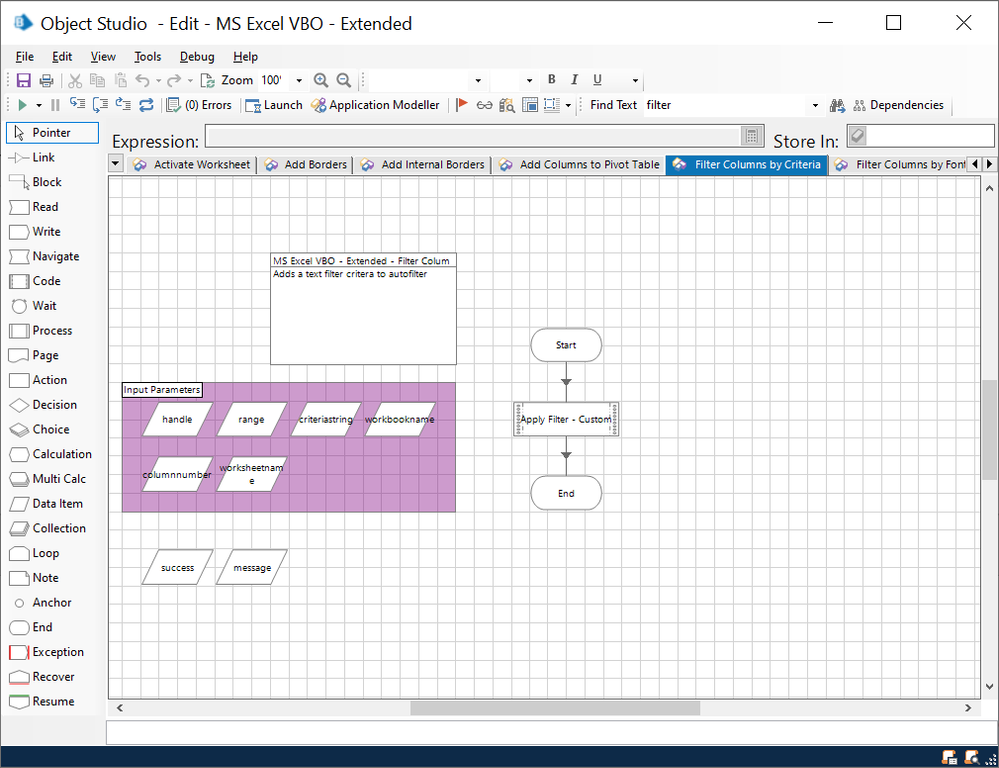Viewport: 999px width, 768px height.
Task: Click the Zoom Out magnifier icon
Action: tap(344, 80)
